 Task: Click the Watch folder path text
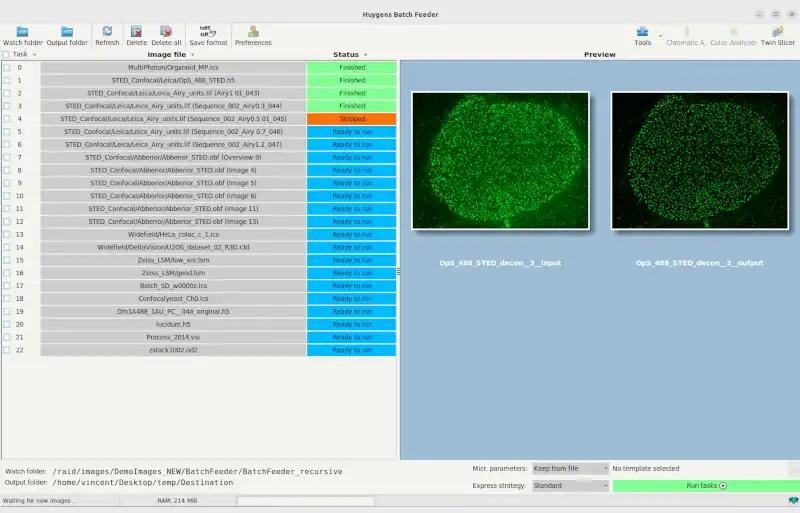197,472
